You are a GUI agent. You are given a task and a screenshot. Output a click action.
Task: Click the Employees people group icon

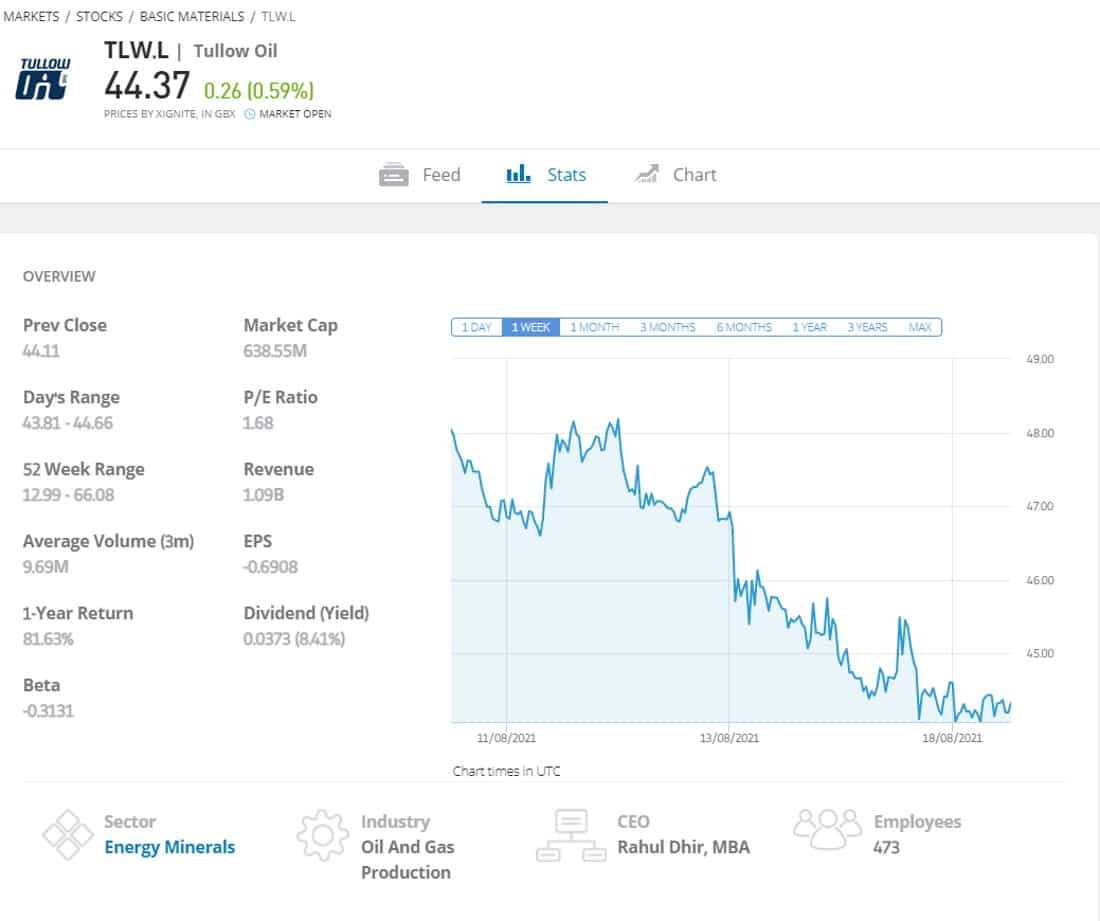tap(828, 829)
